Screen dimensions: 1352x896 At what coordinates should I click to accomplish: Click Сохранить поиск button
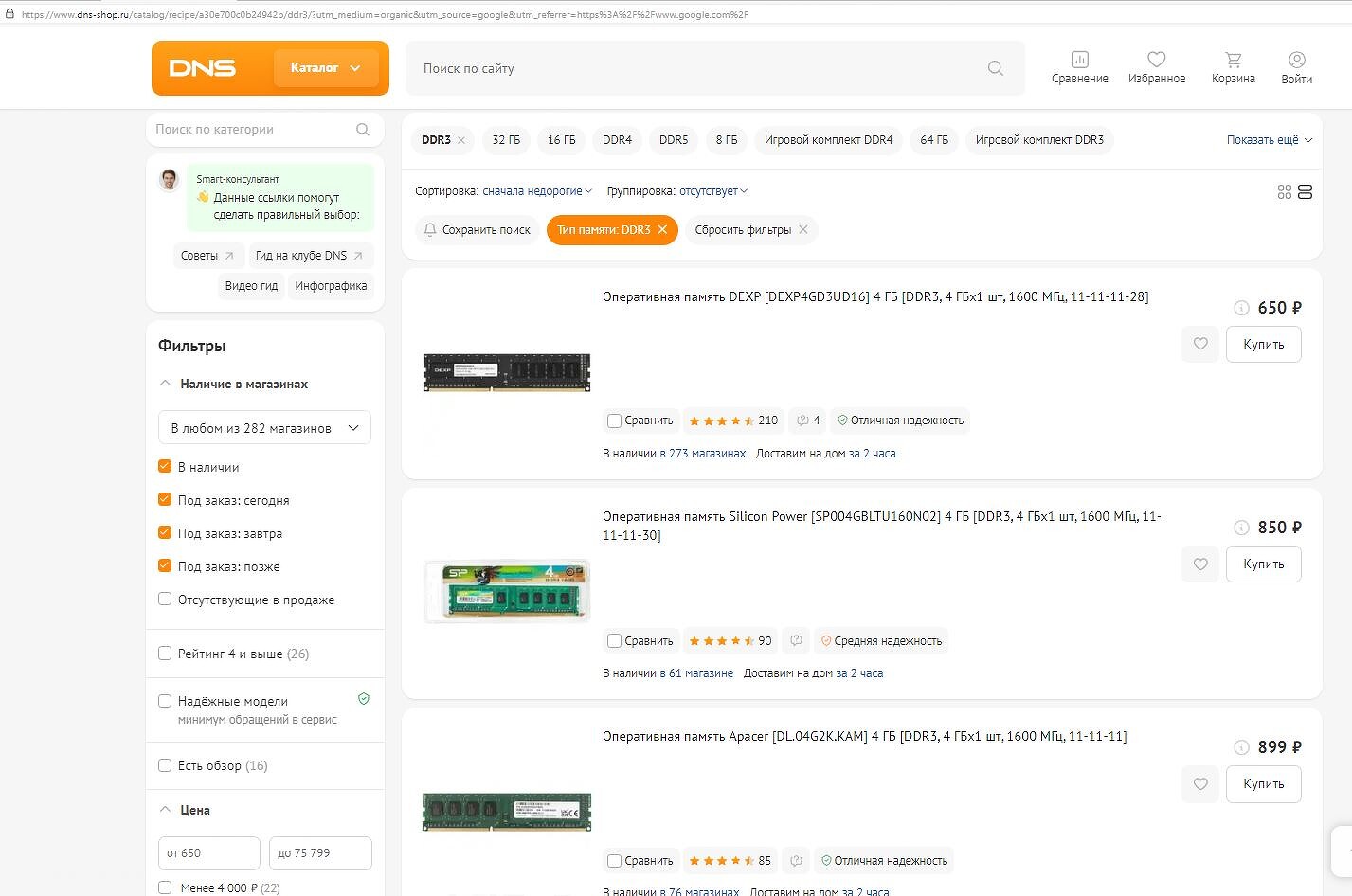pos(477,230)
